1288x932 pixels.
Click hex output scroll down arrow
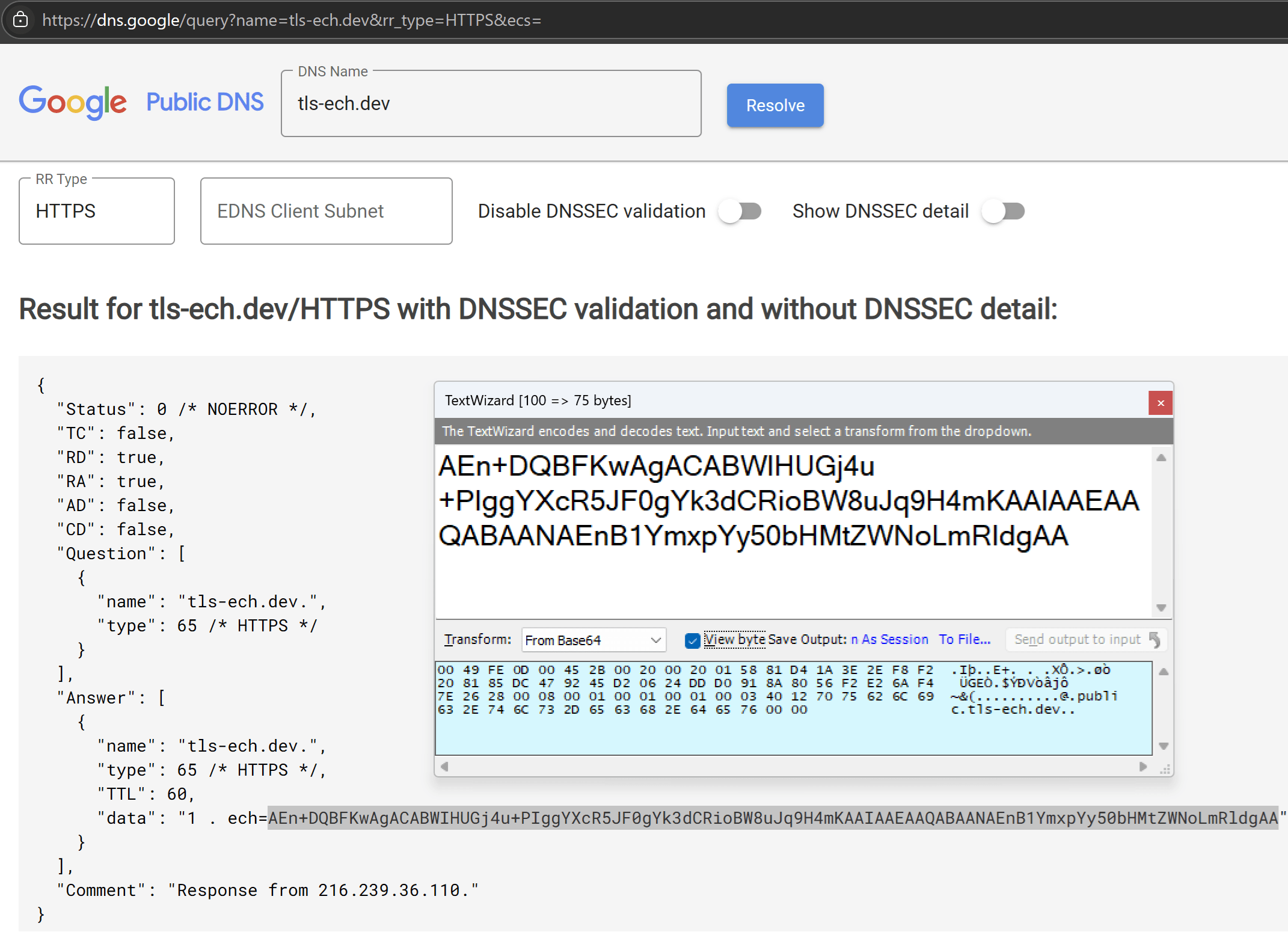click(x=1164, y=746)
